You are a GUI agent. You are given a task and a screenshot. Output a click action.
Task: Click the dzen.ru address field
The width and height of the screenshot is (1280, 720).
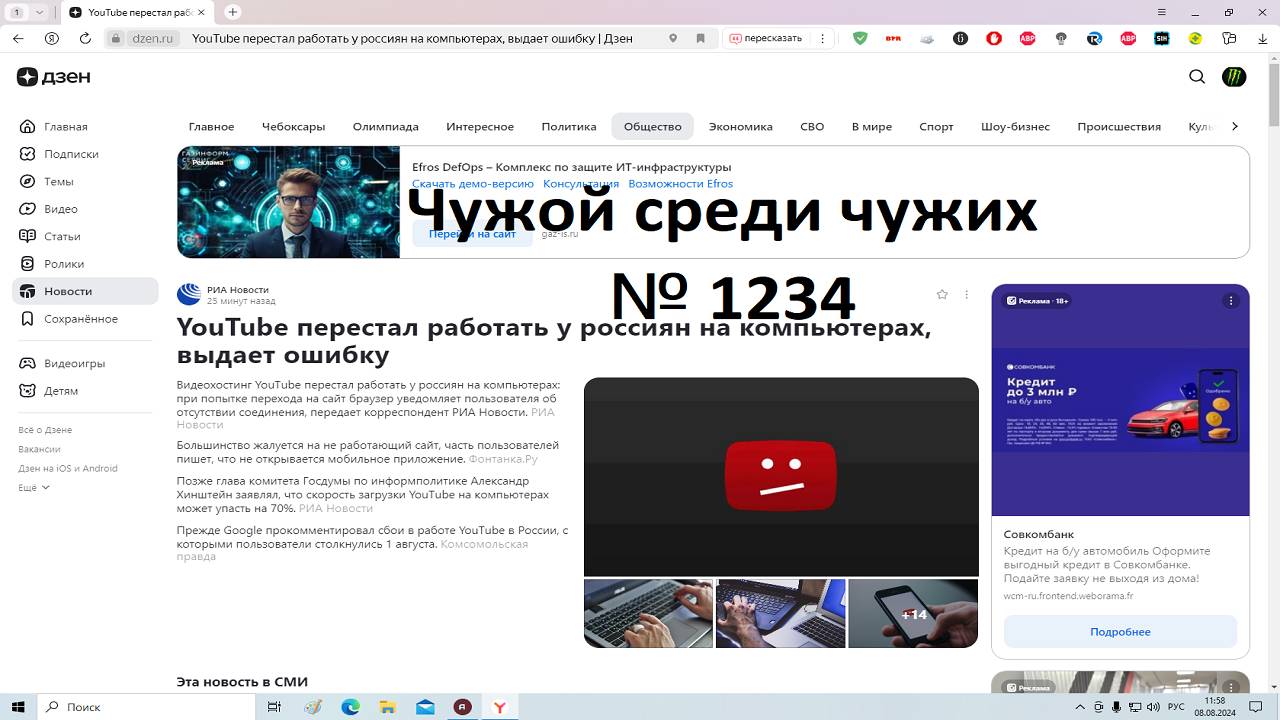tap(152, 38)
